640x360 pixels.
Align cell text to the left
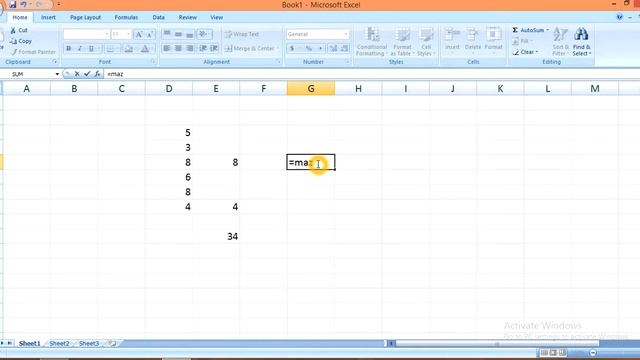pos(167,49)
